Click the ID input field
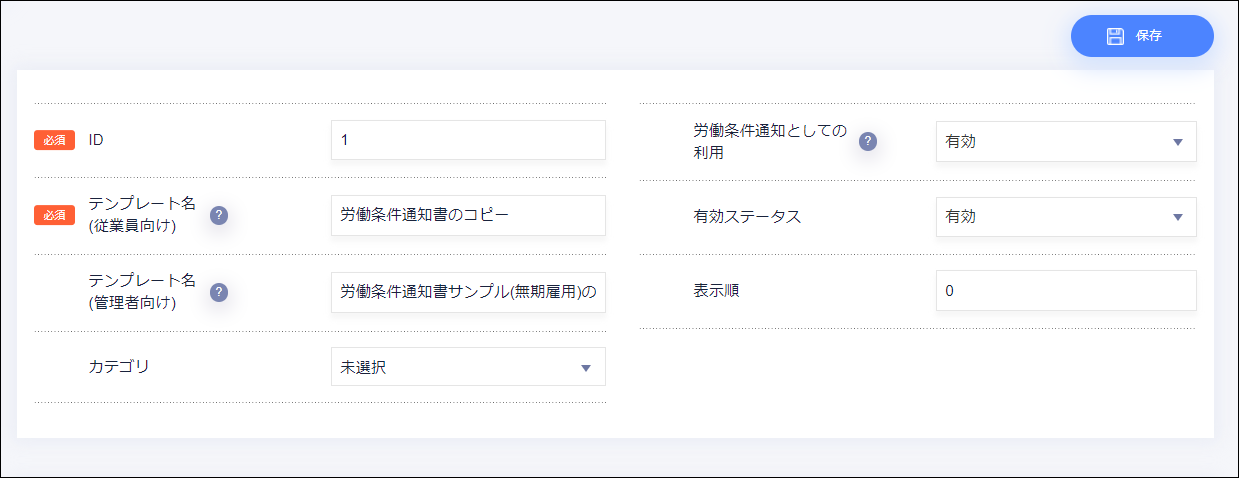Viewport: 1239px width, 478px height. 468,140
